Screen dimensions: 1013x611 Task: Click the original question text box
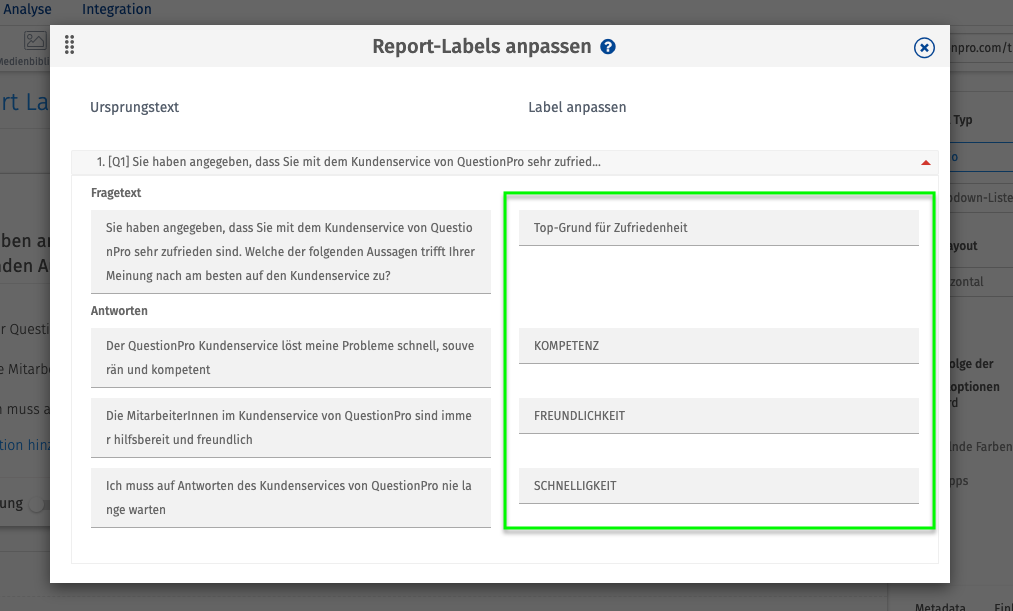pyautogui.click(x=290, y=251)
